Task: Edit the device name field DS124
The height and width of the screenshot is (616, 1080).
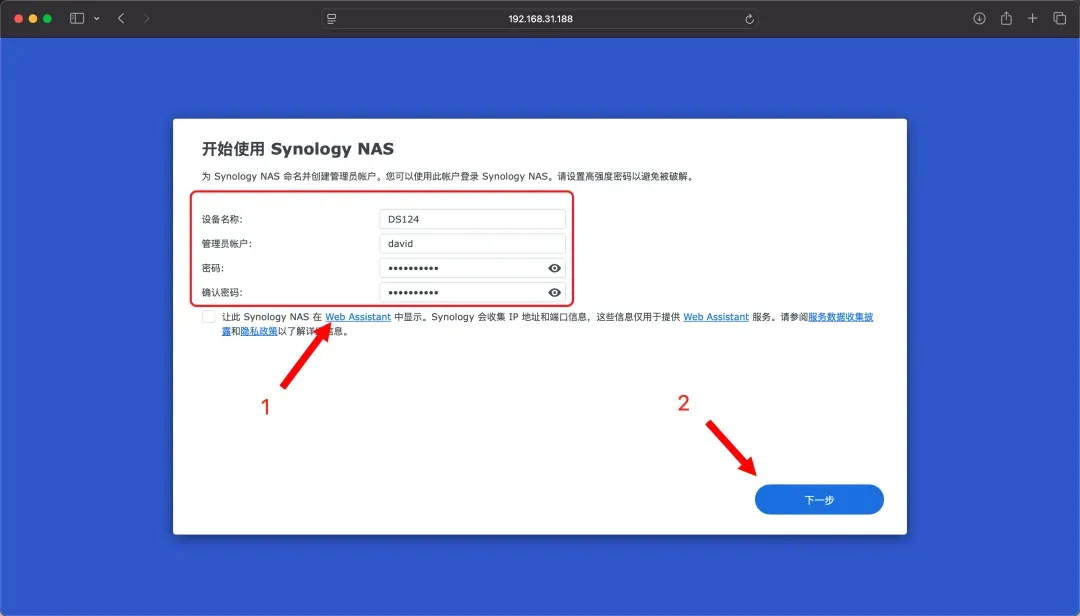Action: coord(472,219)
